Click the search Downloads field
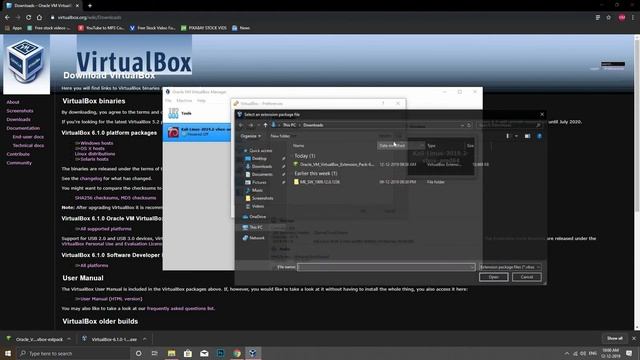This screenshot has width=640, height=360. pos(509,125)
